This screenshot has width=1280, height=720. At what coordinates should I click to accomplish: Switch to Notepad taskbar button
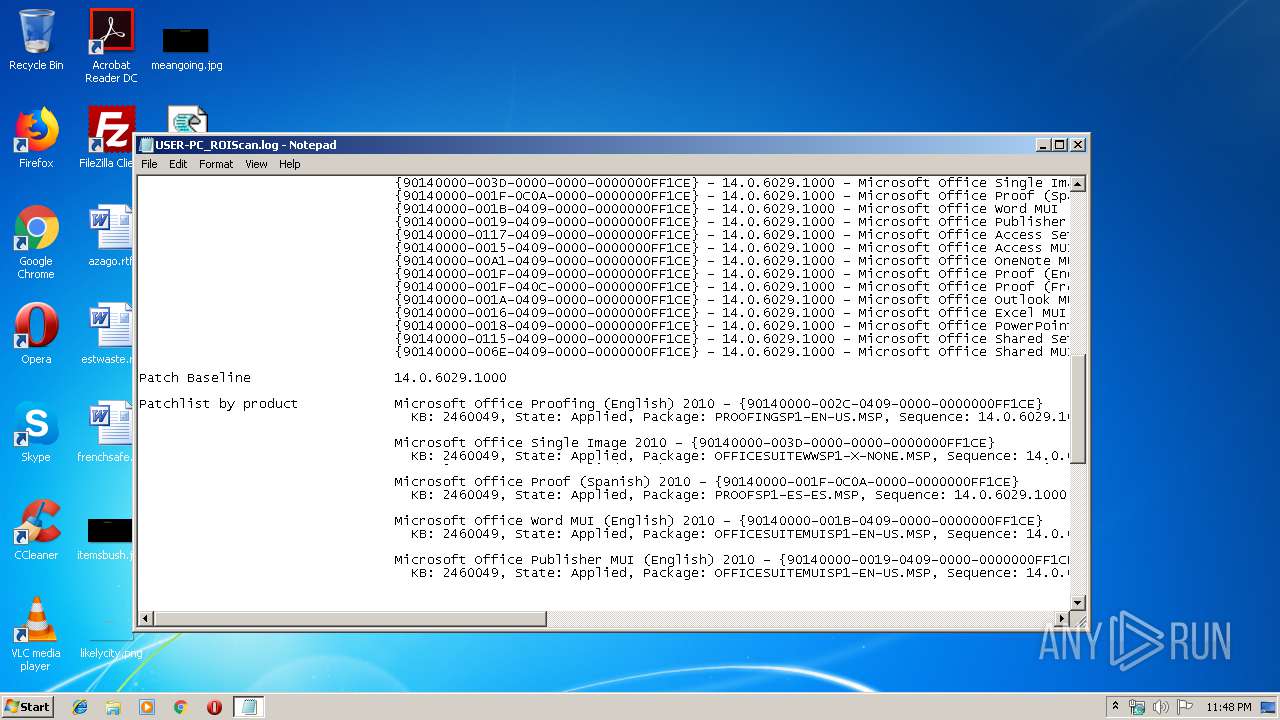248,707
